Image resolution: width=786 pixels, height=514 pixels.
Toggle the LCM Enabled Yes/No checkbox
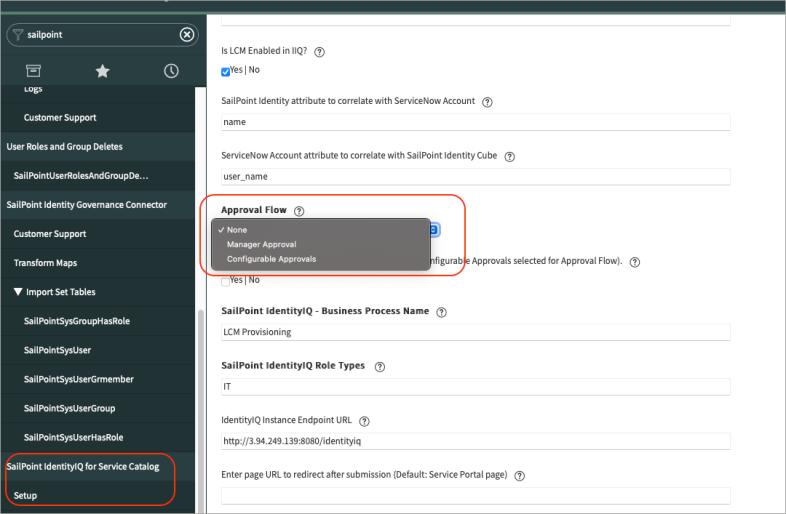(226, 72)
